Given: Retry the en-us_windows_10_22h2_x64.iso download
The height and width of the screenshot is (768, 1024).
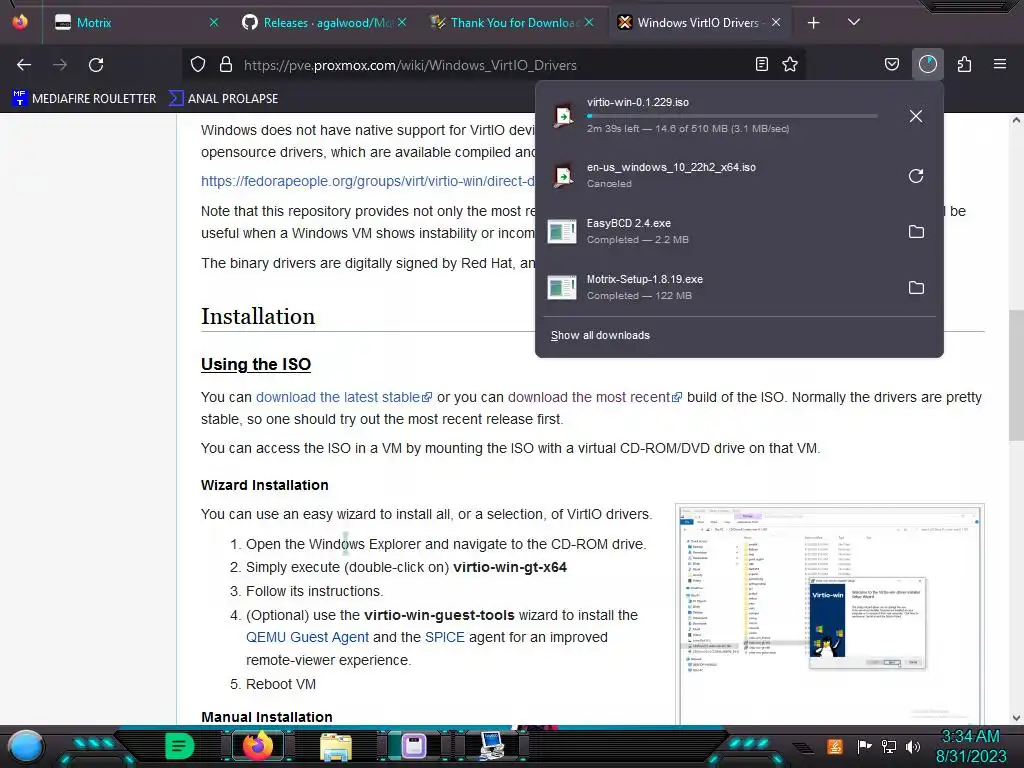Looking at the screenshot, I should (916, 176).
